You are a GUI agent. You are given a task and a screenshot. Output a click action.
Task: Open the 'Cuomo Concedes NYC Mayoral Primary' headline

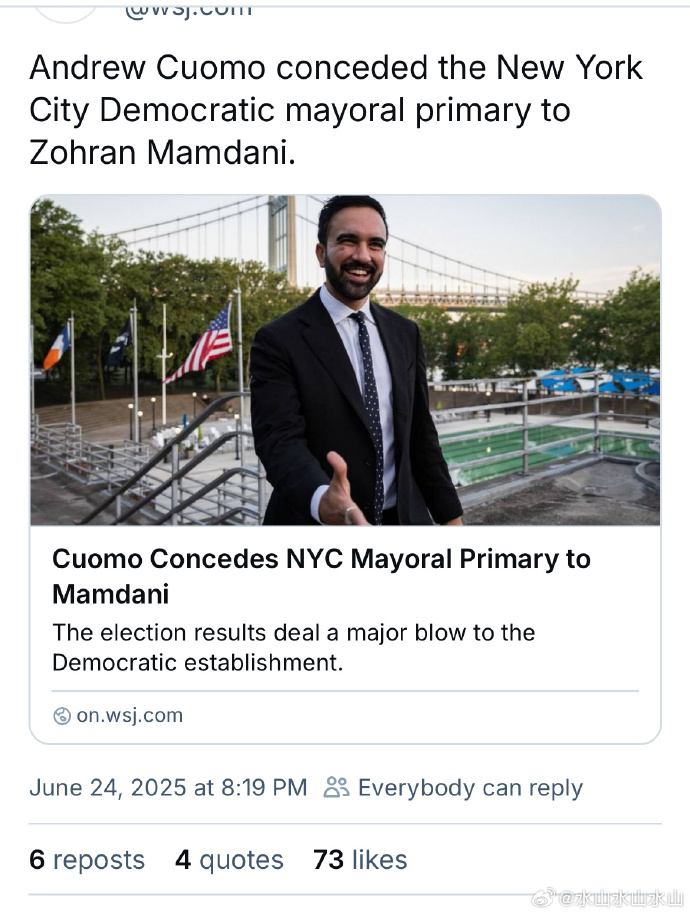[321, 576]
